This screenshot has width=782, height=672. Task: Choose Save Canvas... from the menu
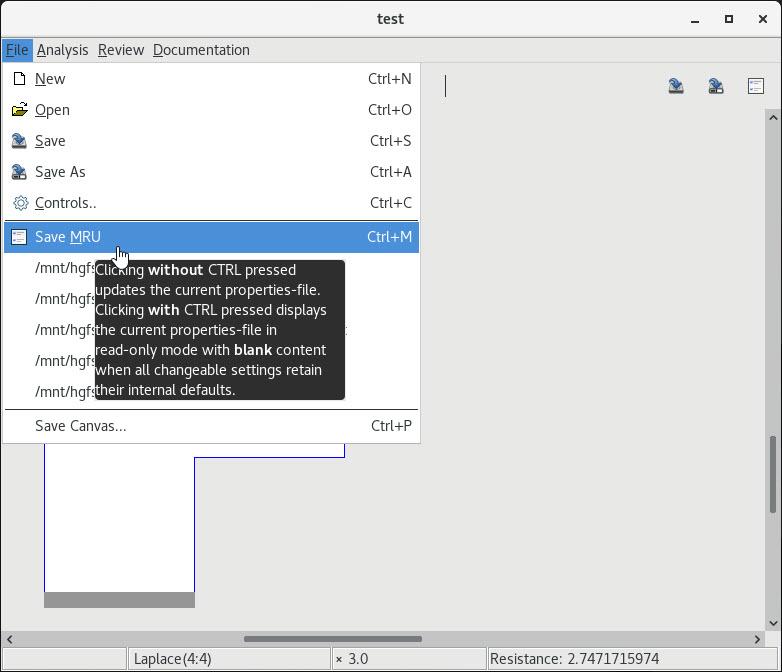(x=80, y=426)
